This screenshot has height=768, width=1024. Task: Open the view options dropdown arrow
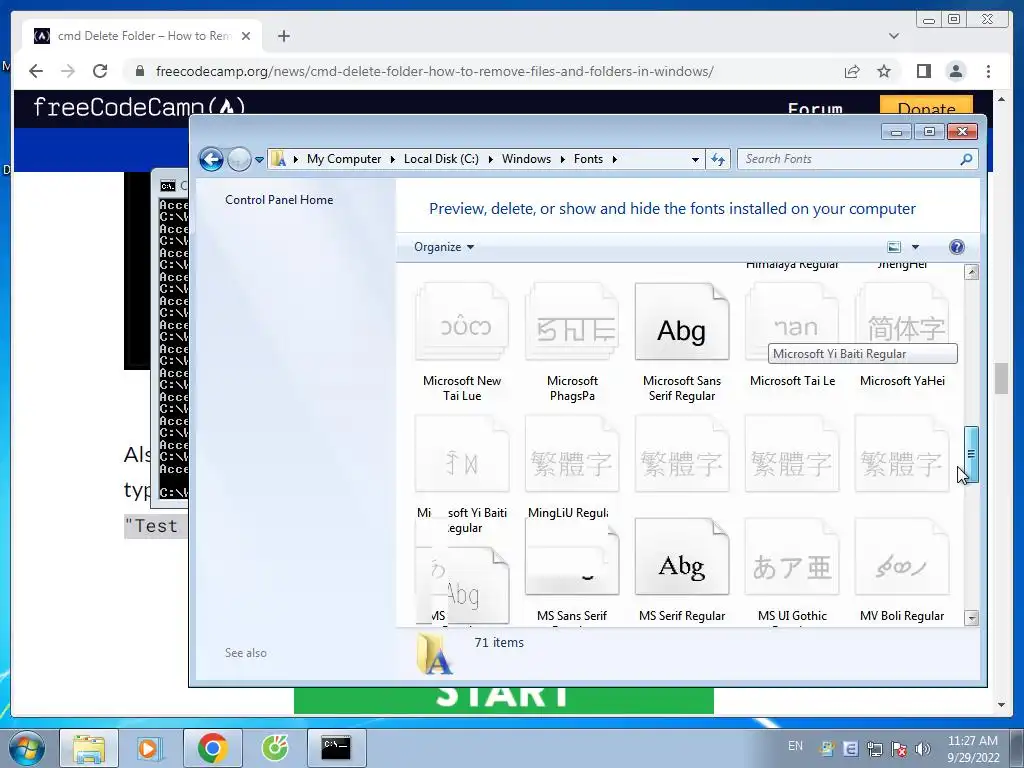click(x=915, y=247)
